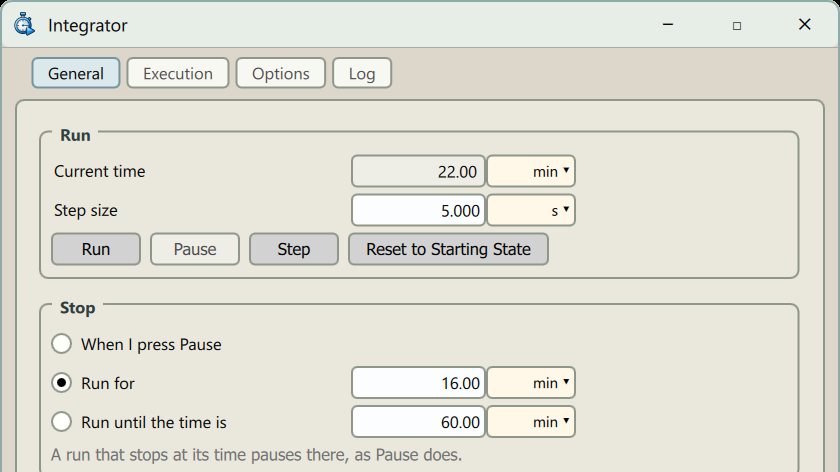Close the Integrator window
This screenshot has height=472, width=840.
point(805,24)
